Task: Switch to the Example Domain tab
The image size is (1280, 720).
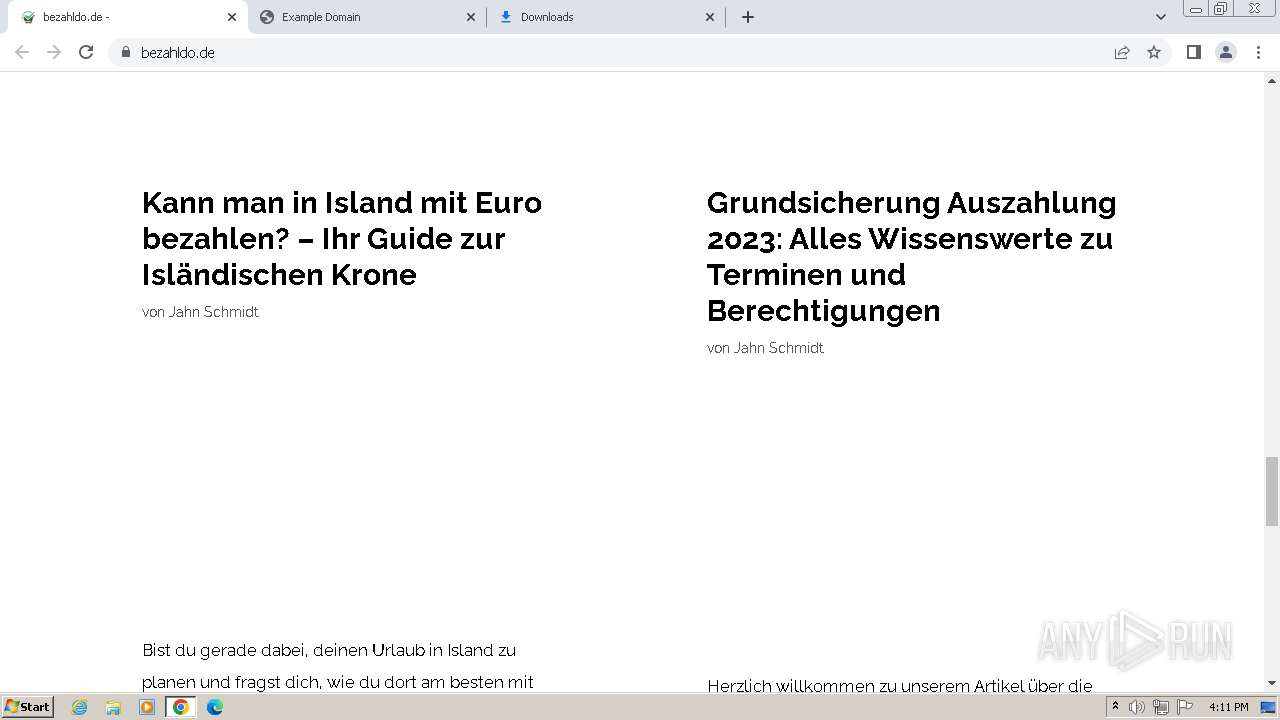Action: coord(368,17)
